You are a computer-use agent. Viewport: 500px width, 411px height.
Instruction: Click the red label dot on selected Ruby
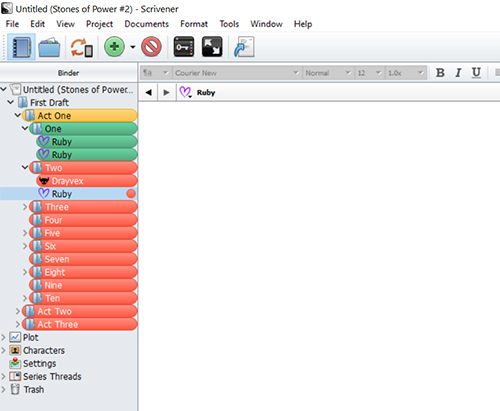coord(131,194)
